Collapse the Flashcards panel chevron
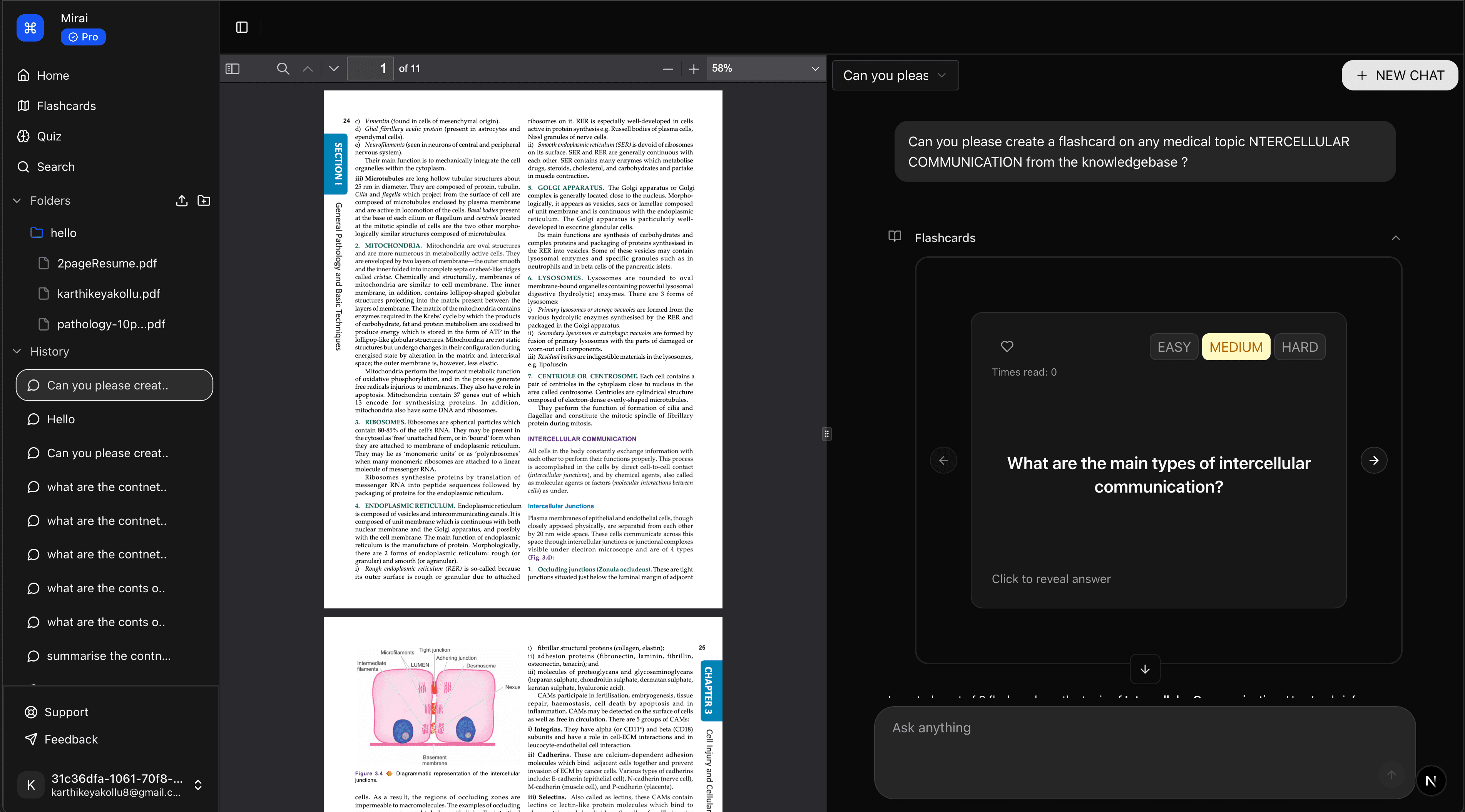Image resolution: width=1465 pixels, height=812 pixels. [1395, 238]
